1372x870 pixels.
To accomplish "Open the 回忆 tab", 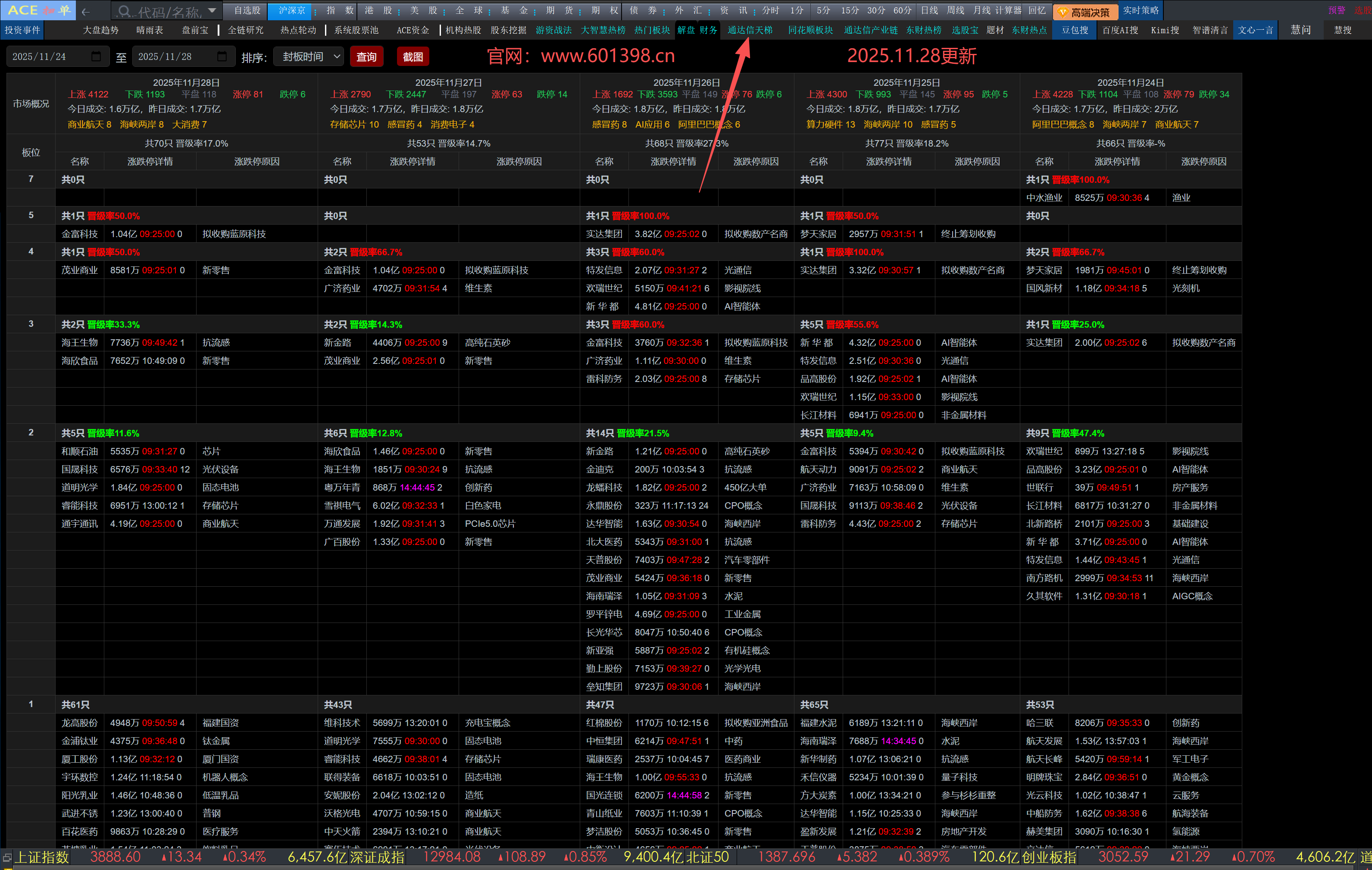I will (x=1037, y=11).
